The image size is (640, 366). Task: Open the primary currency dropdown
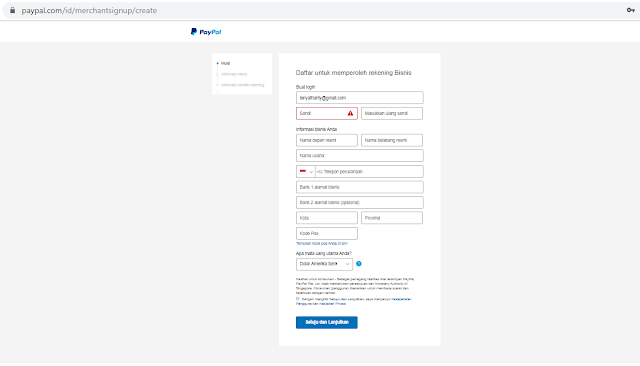coord(324,264)
